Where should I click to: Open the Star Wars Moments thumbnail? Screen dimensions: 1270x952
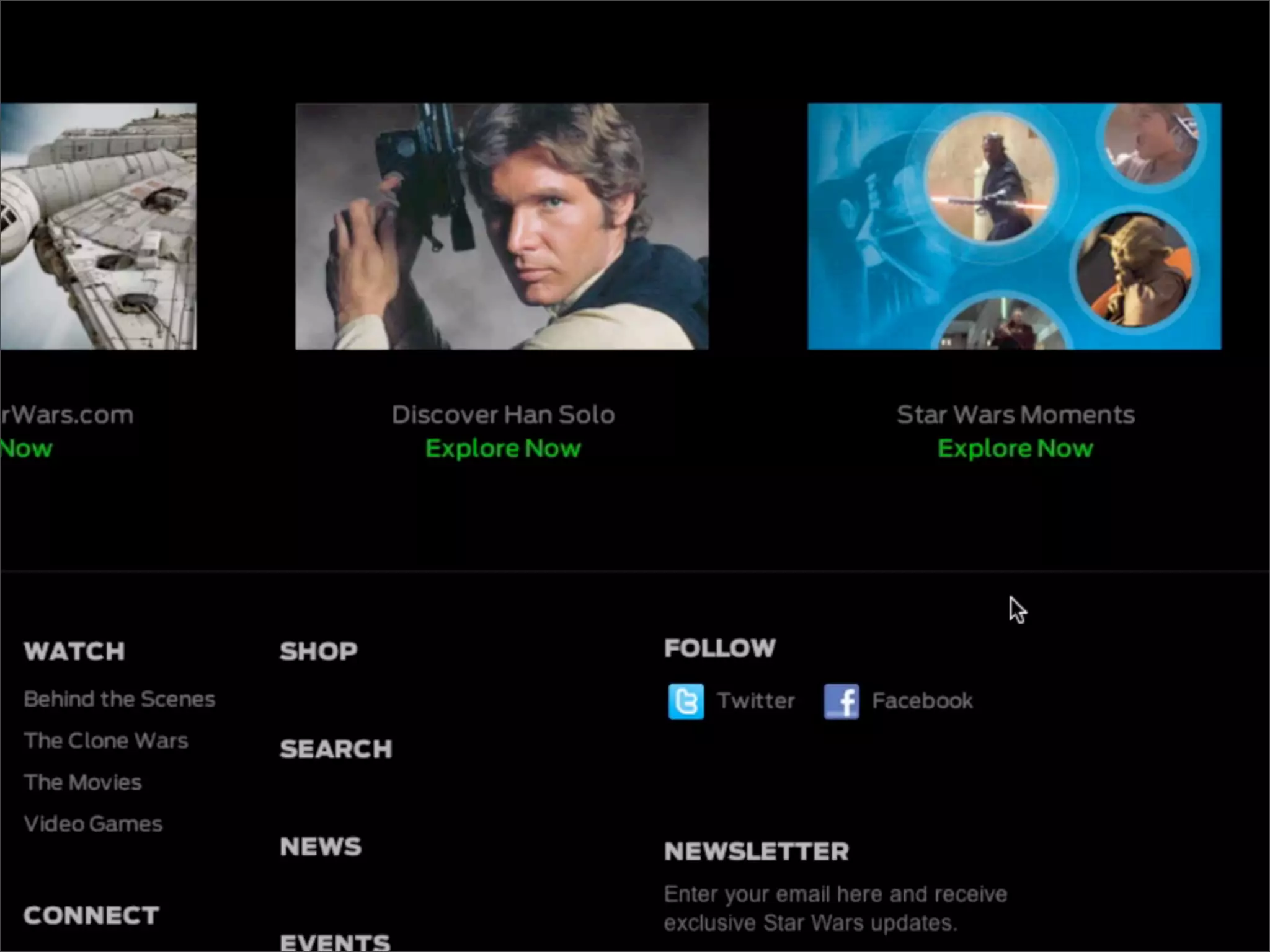click(1014, 226)
